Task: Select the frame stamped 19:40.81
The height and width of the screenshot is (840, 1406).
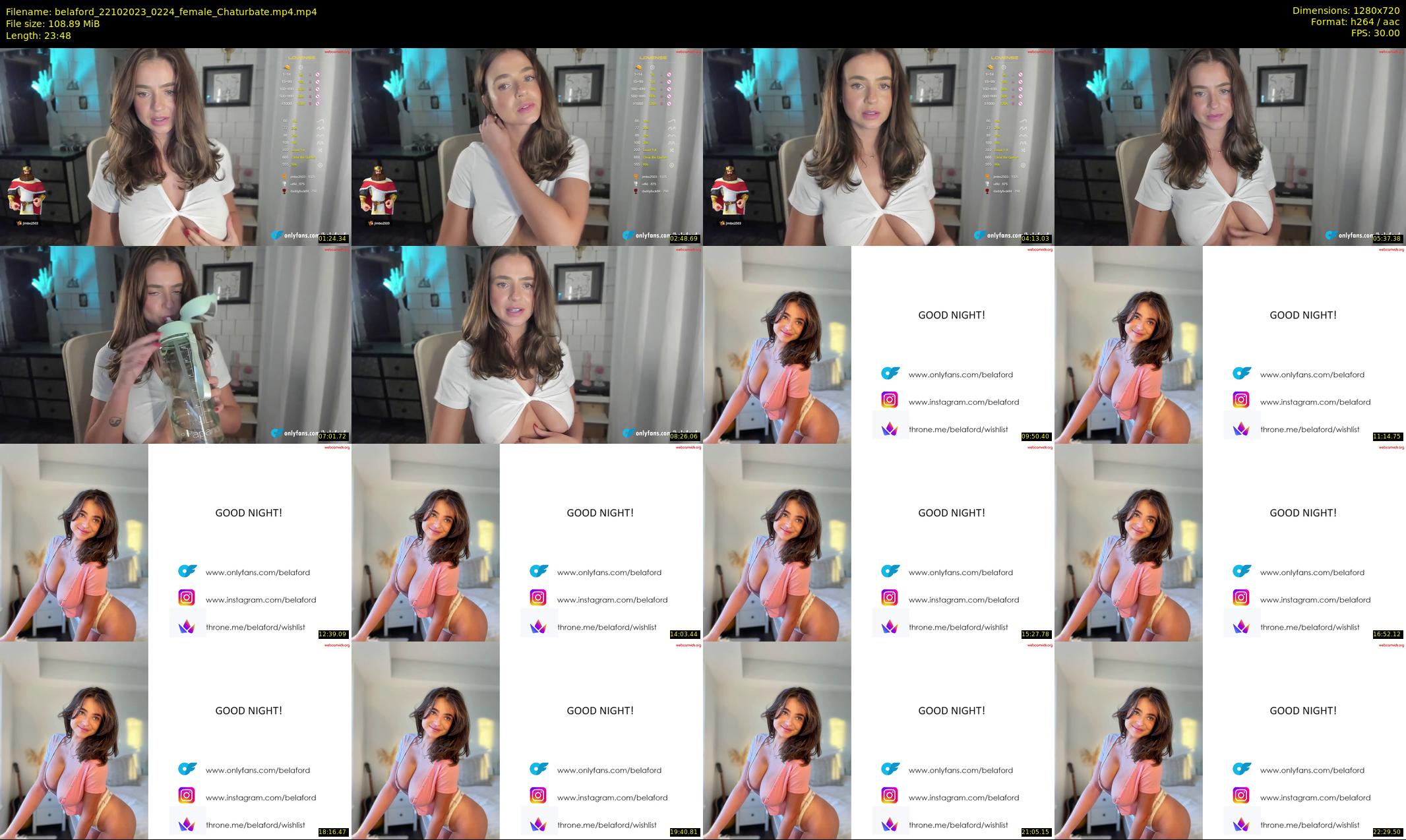Action: click(x=527, y=740)
